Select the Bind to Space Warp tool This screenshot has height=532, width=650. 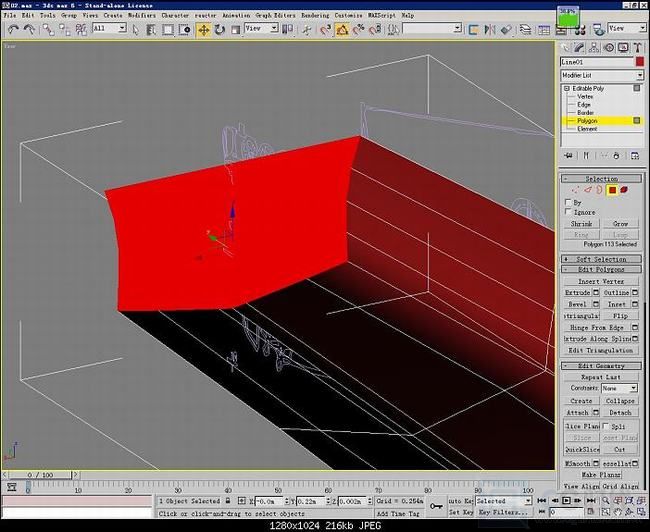[x=81, y=29]
